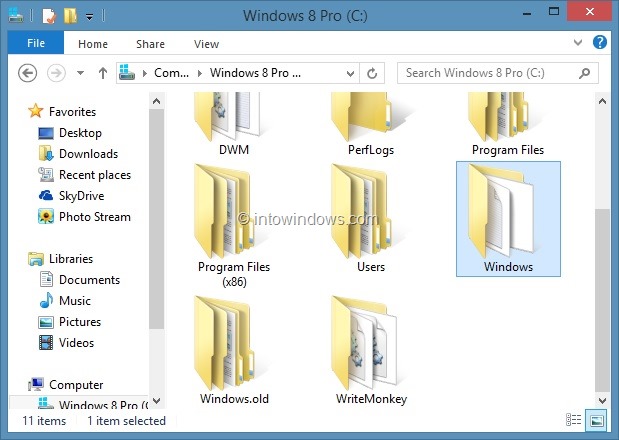Switch to the Home ribbon tab
This screenshot has height=440, width=619.
pos(93,44)
